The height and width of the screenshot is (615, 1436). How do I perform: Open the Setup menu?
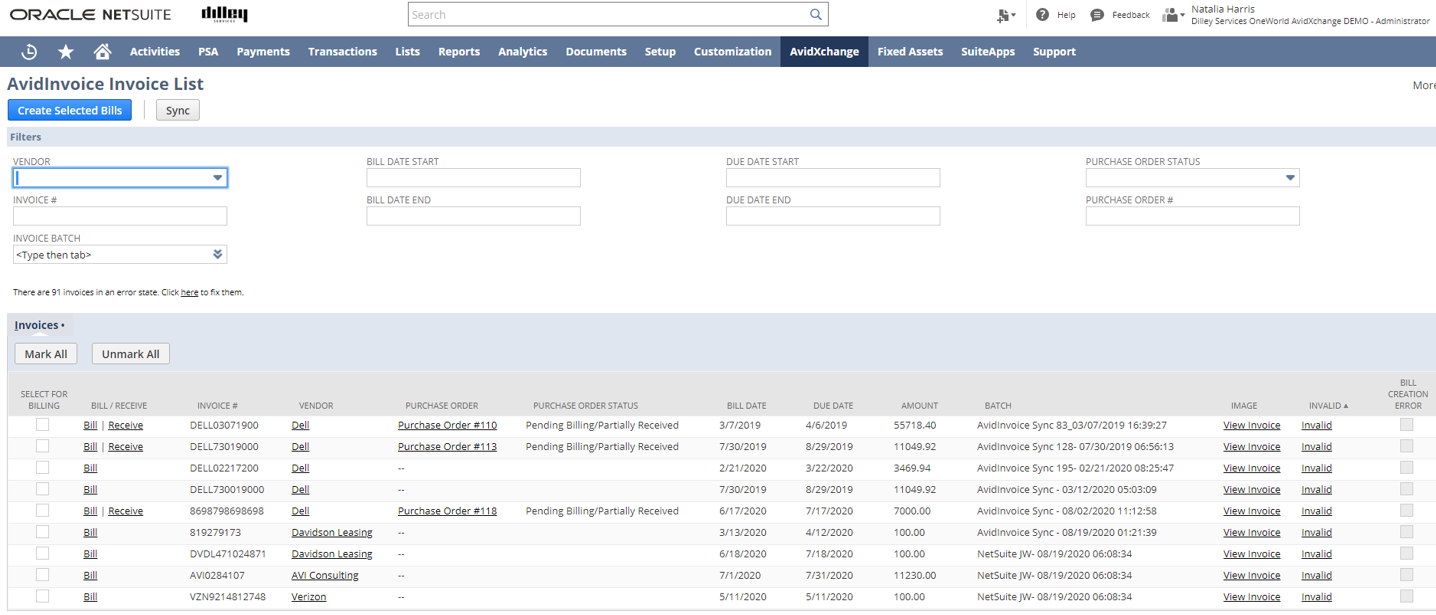[660, 52]
